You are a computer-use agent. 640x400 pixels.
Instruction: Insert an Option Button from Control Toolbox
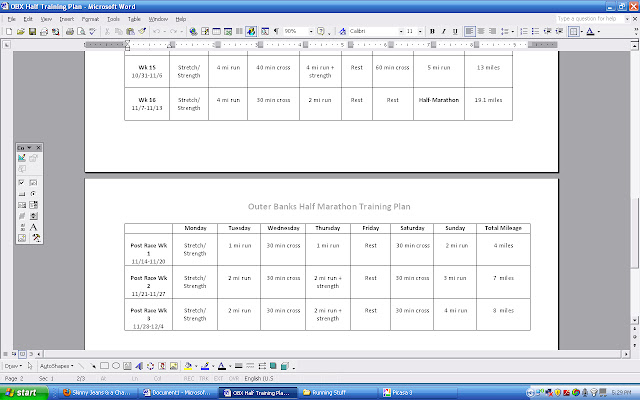pos(33,194)
